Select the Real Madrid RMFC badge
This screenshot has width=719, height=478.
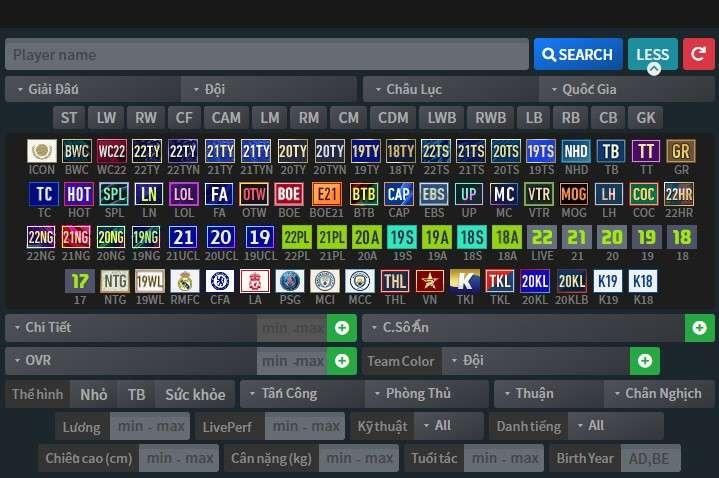pos(185,281)
